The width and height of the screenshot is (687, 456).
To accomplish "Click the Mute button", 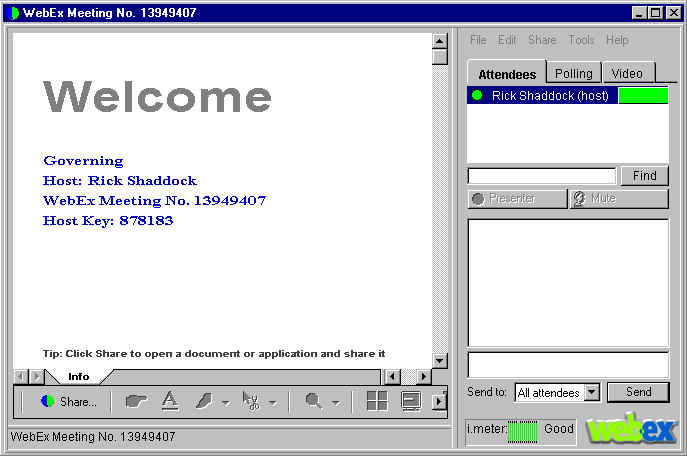I will click(619, 199).
